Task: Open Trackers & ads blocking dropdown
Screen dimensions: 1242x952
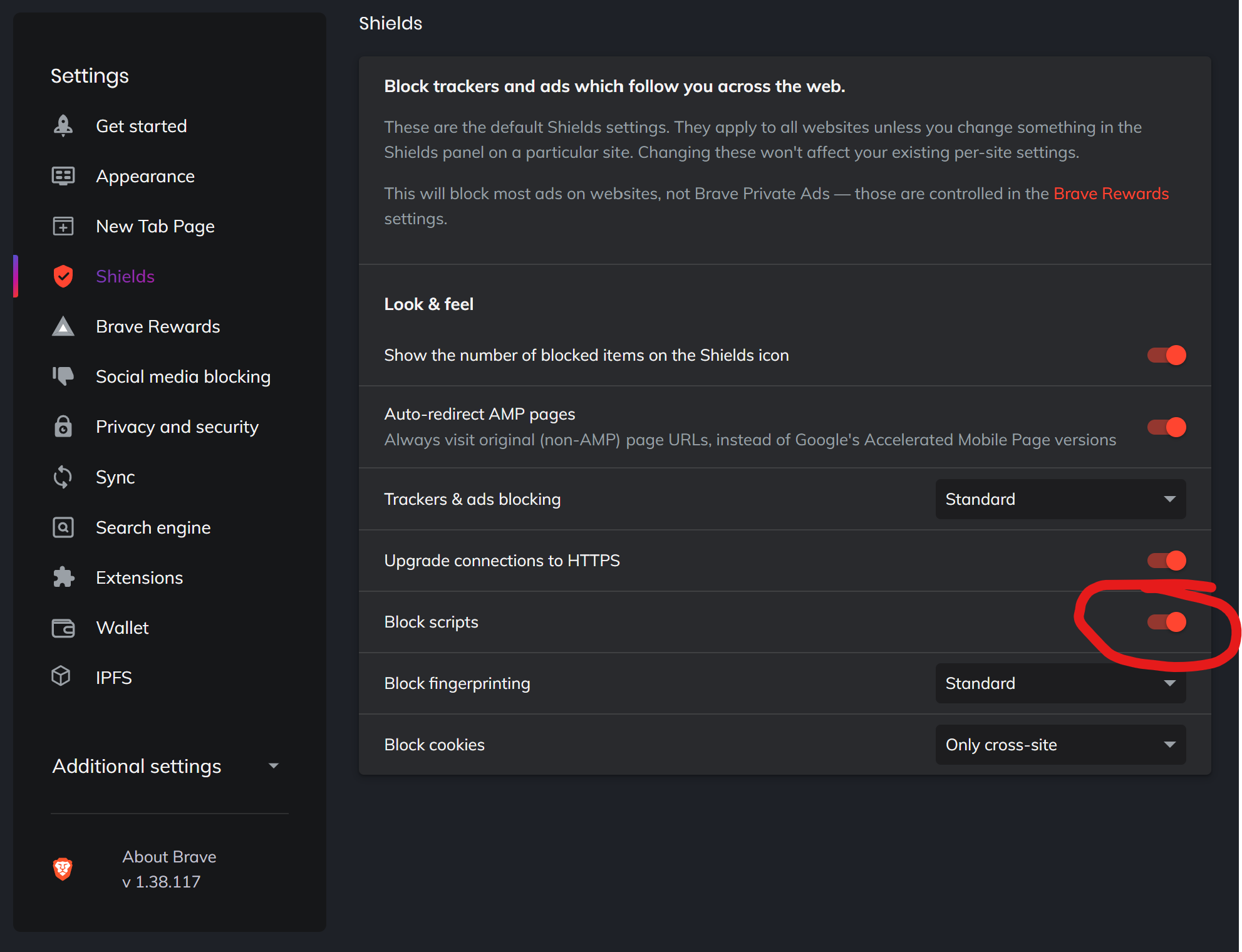Action: [x=1060, y=499]
